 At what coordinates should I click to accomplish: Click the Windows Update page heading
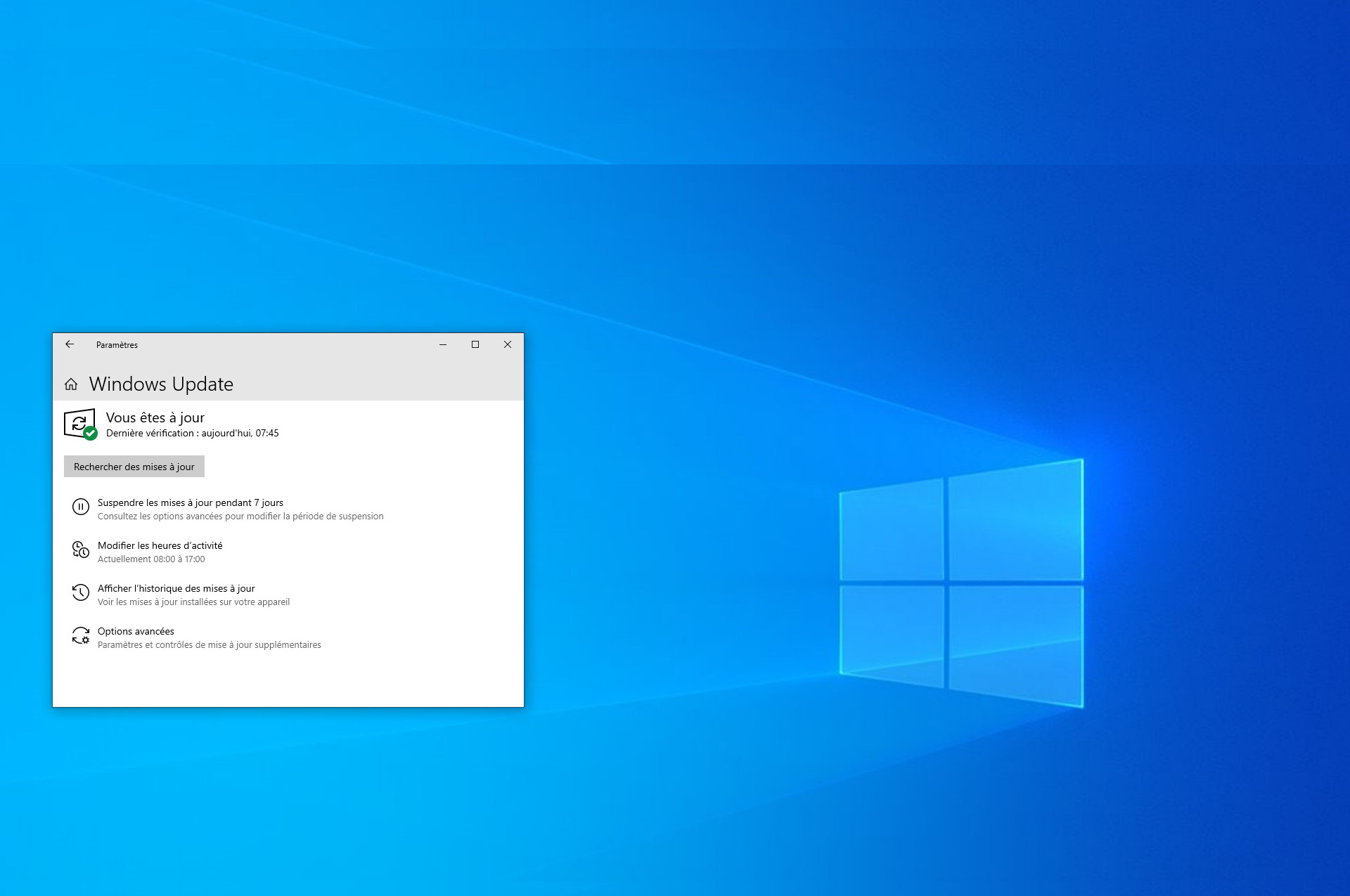[x=161, y=384]
